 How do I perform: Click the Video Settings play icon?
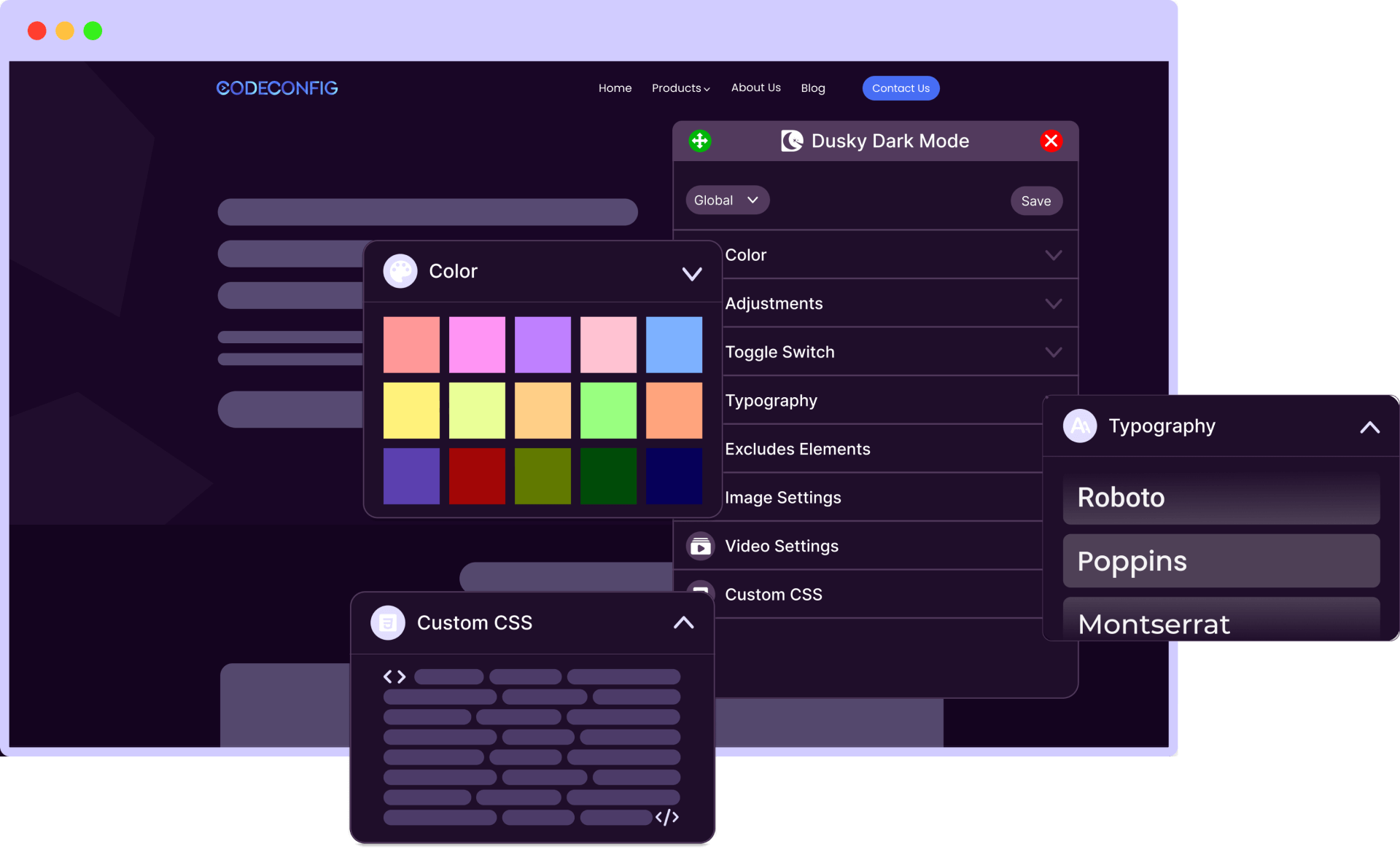(701, 546)
